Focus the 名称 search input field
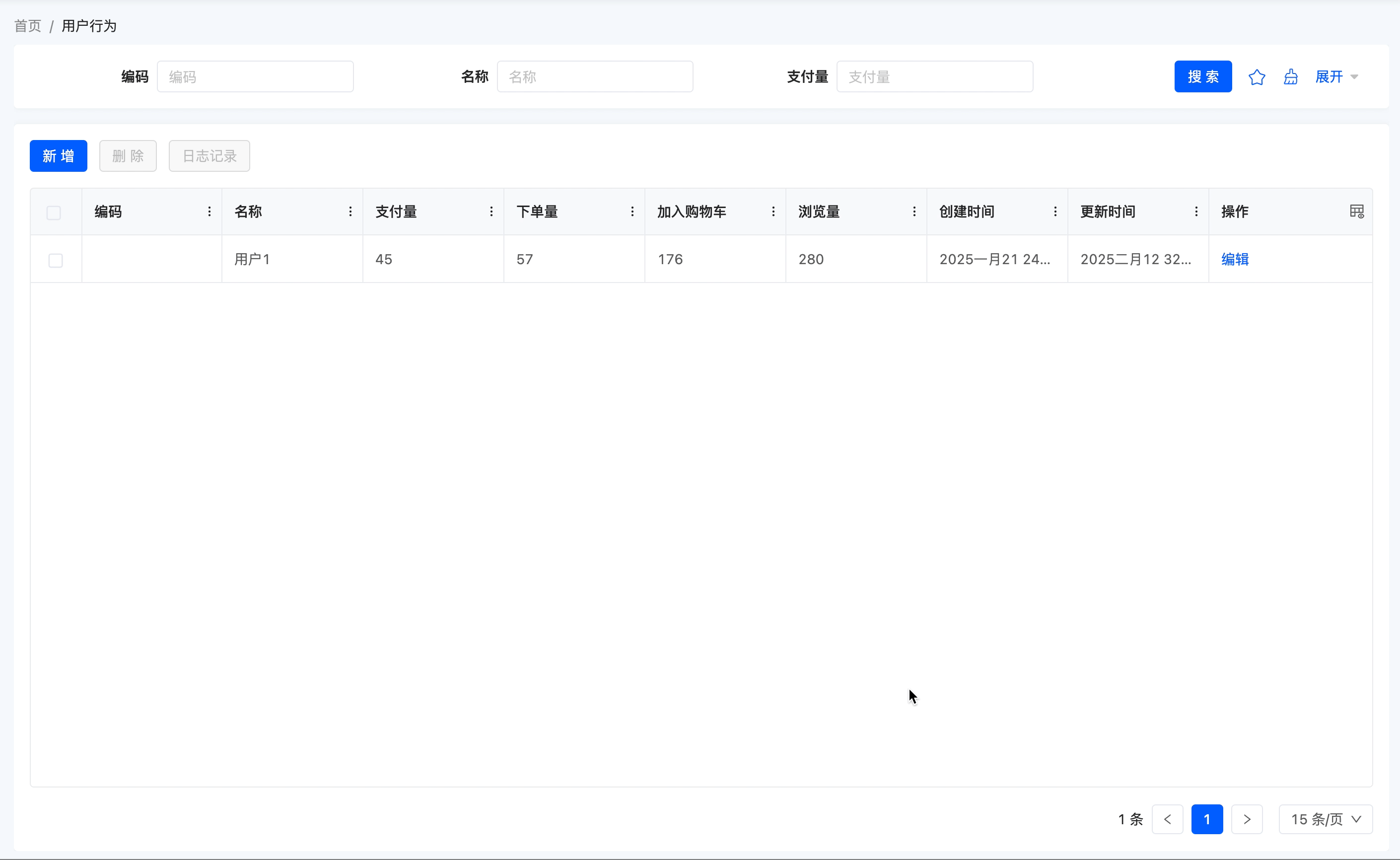This screenshot has width=1400, height=860. (x=595, y=77)
